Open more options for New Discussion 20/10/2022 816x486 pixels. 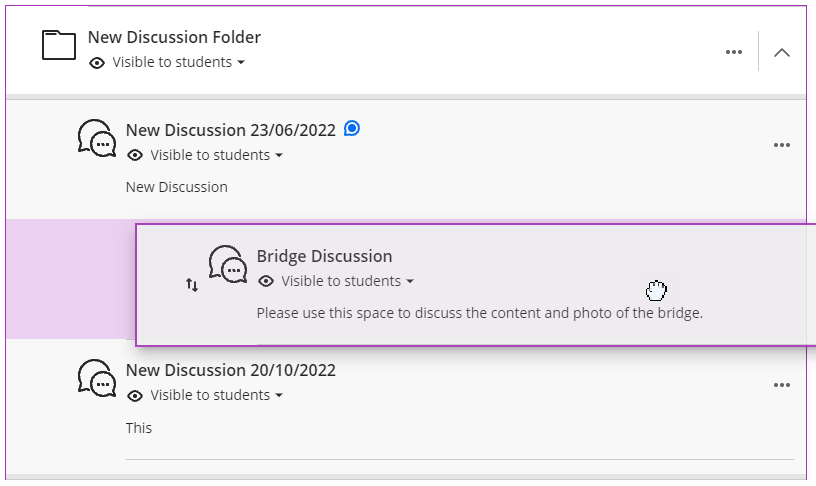coord(782,385)
